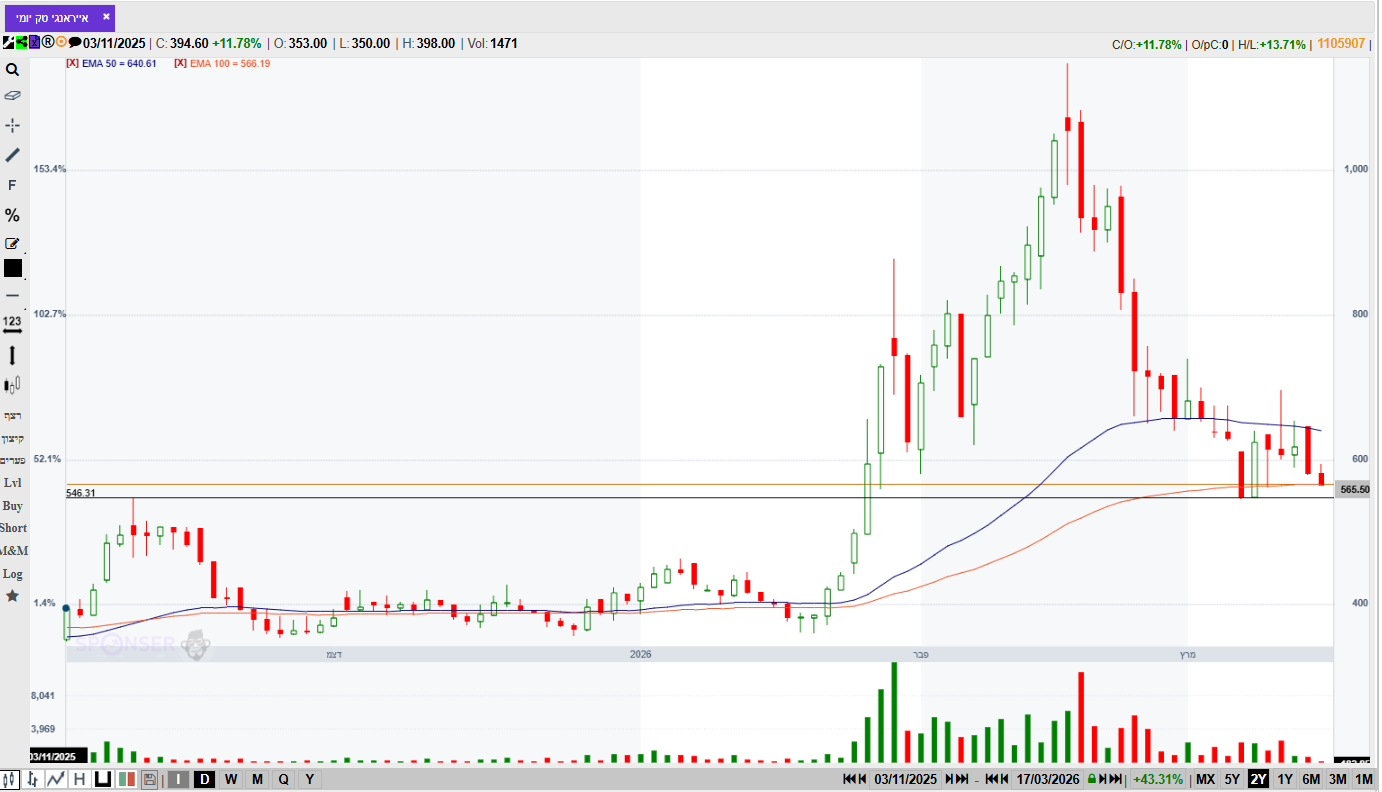The width and height of the screenshot is (1382, 792).
Task: Click the orange target circle icon
Action: click(61, 43)
